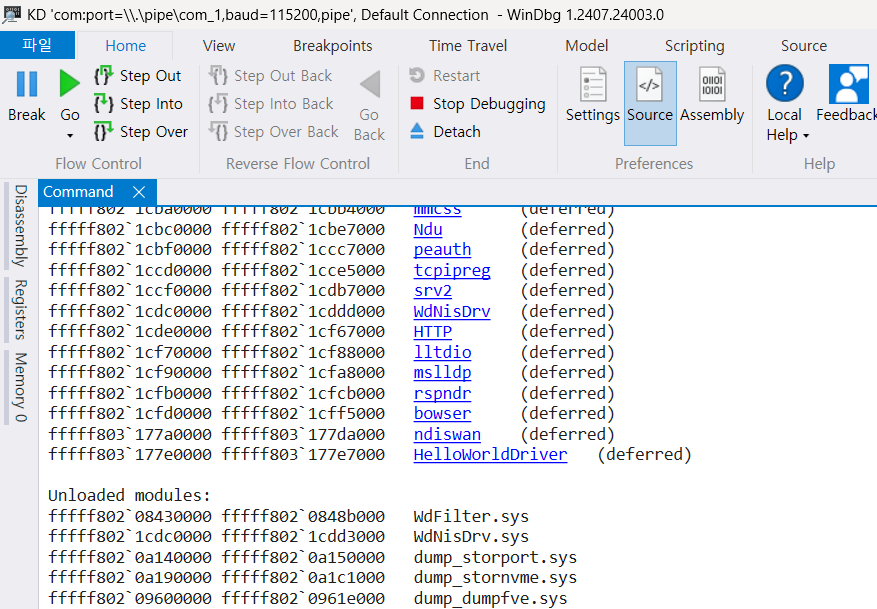
Task: Switch to the View ribbon tab
Action: [219, 45]
